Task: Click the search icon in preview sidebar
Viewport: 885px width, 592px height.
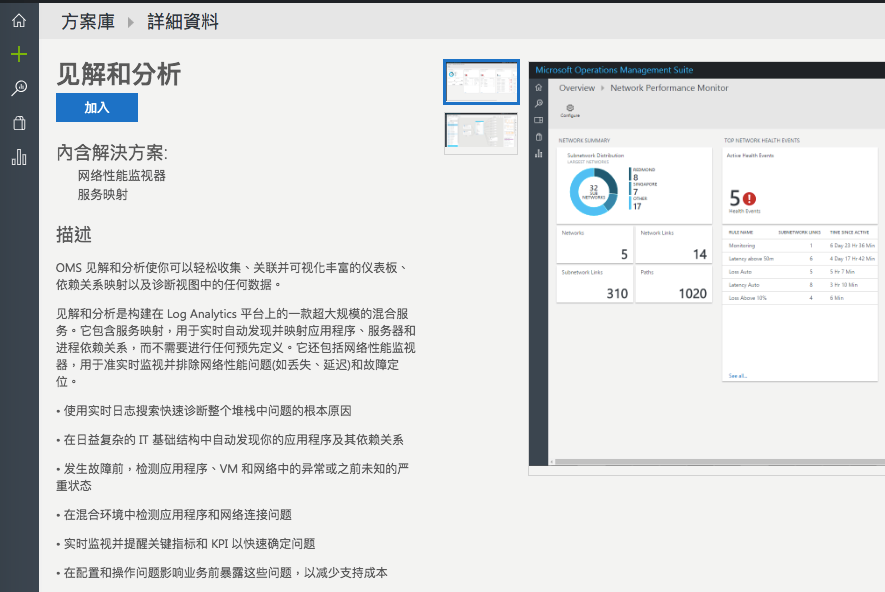Action: (539, 104)
